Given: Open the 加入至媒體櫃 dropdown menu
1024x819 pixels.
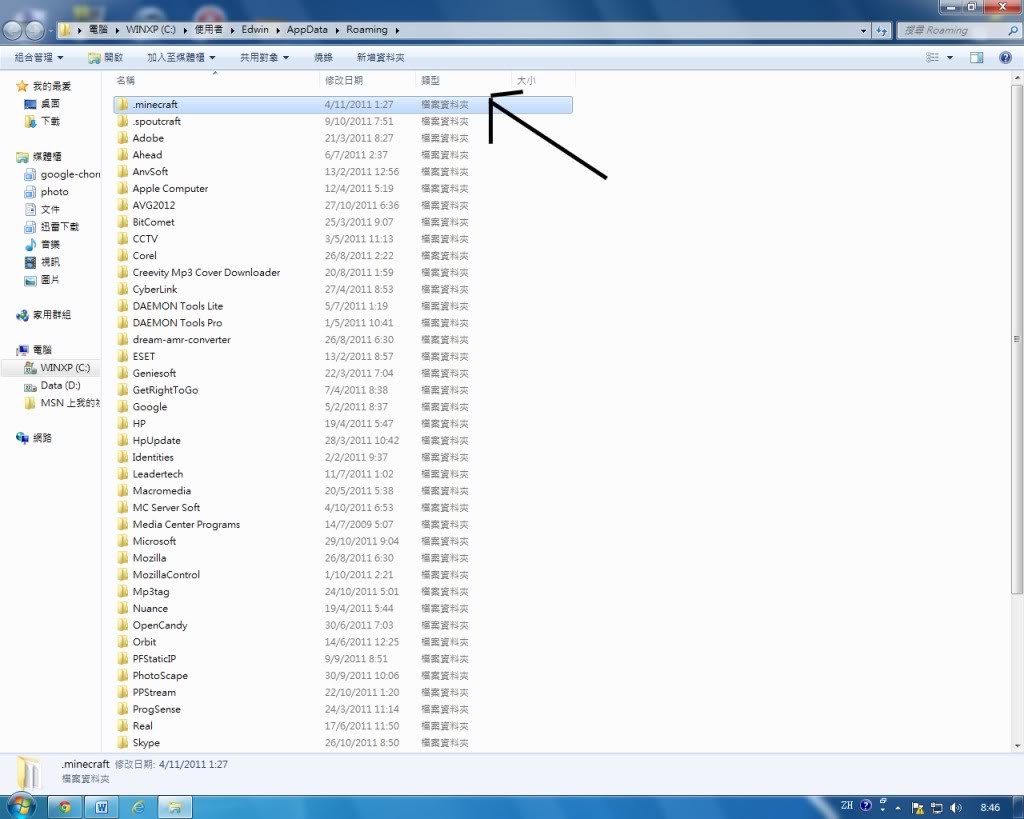Looking at the screenshot, I should coord(181,57).
